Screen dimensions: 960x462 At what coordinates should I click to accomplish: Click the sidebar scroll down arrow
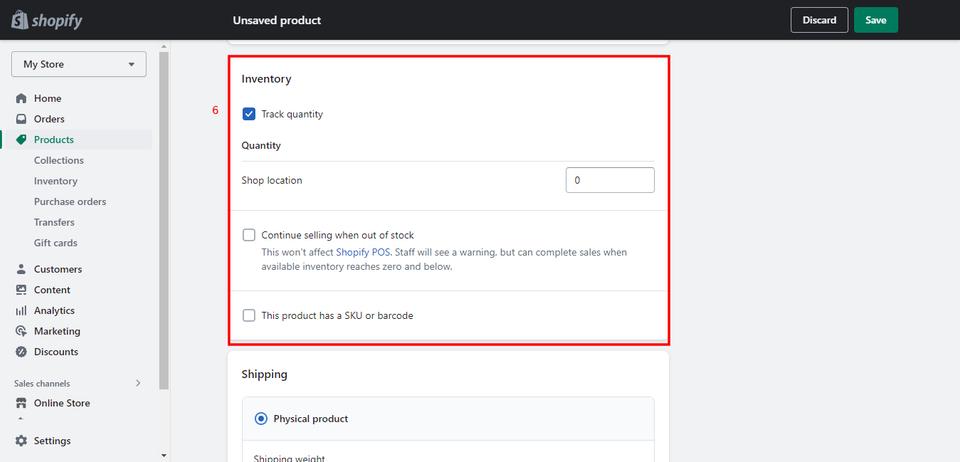163,455
